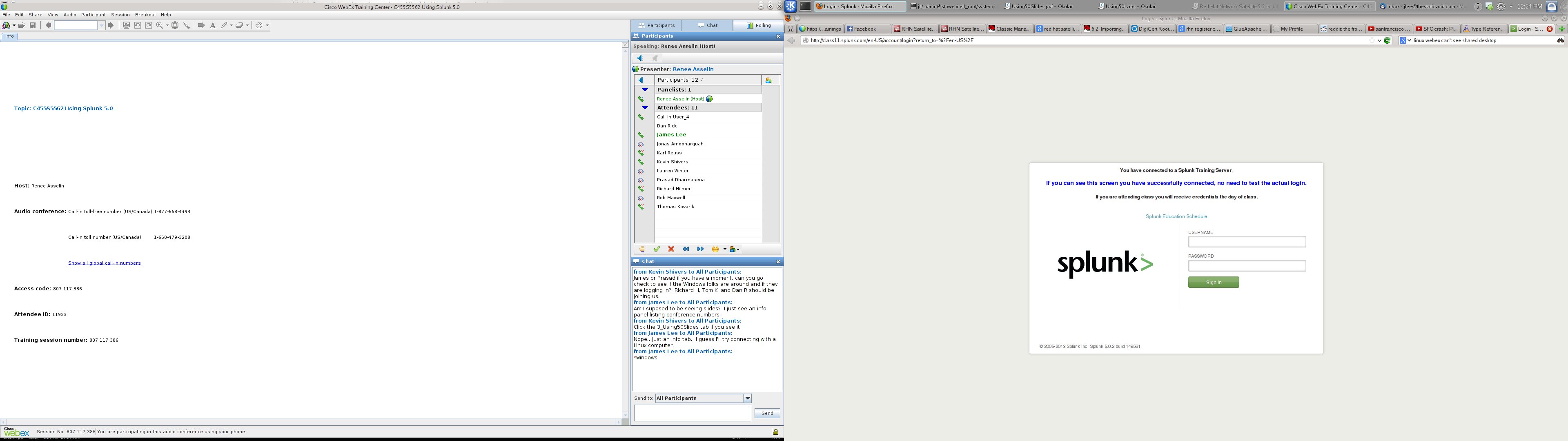The width and height of the screenshot is (1568, 441).
Task: Collapse the Attendees group
Action: pyautogui.click(x=645, y=108)
